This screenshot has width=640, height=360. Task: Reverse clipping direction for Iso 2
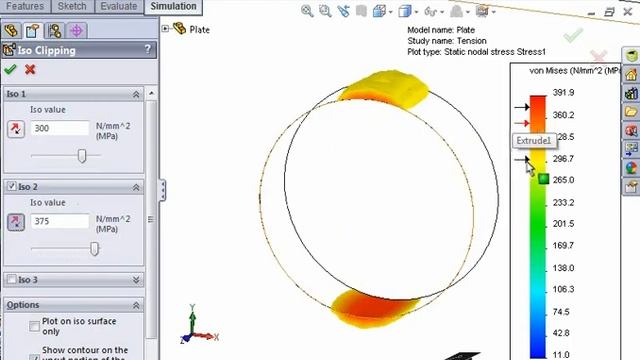click(x=16, y=222)
